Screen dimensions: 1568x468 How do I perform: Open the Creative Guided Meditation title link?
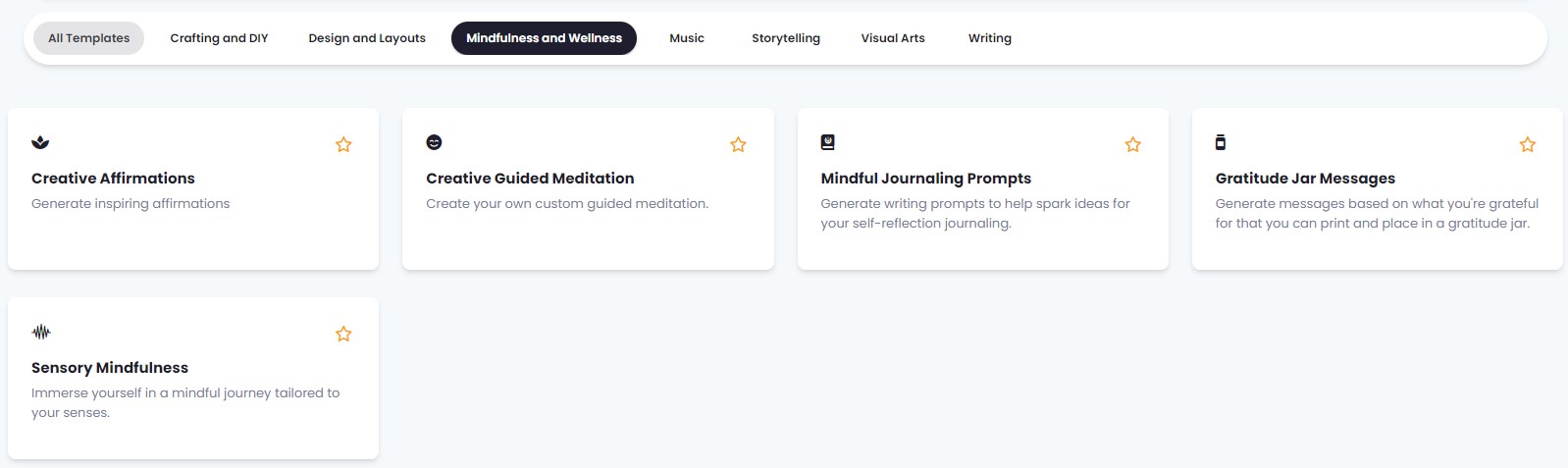[x=530, y=179]
